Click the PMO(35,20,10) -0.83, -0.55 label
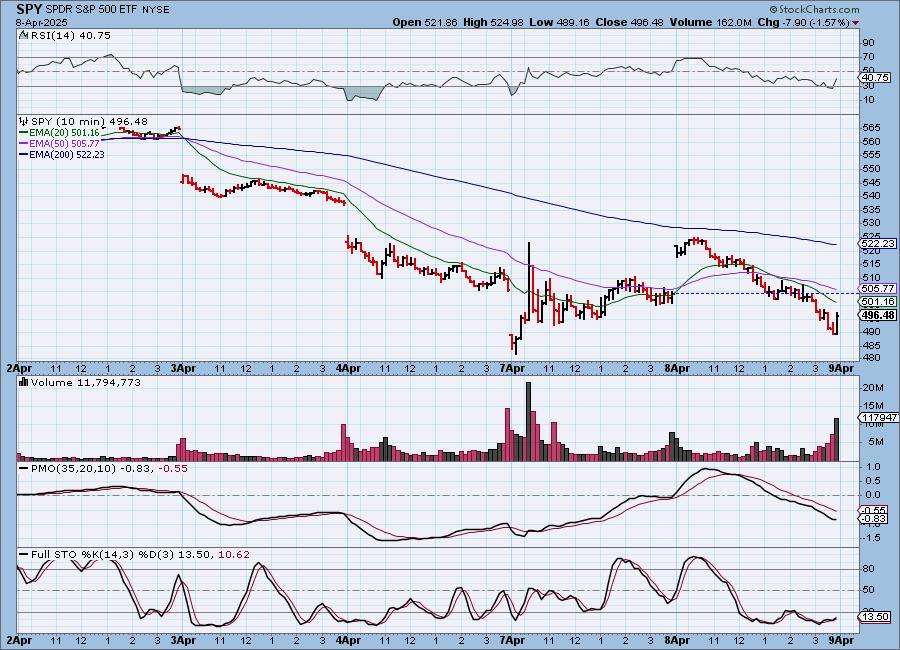Image resolution: width=900 pixels, height=650 pixels. click(109, 469)
